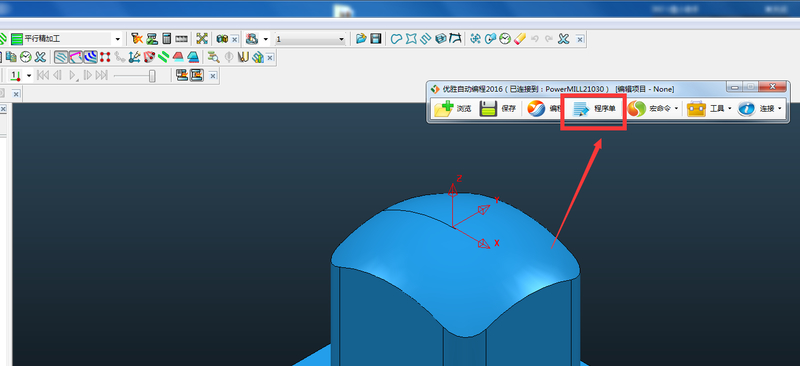Close second row toolbar with its x
Viewport: 800px width, 366px height.
pos(270,58)
